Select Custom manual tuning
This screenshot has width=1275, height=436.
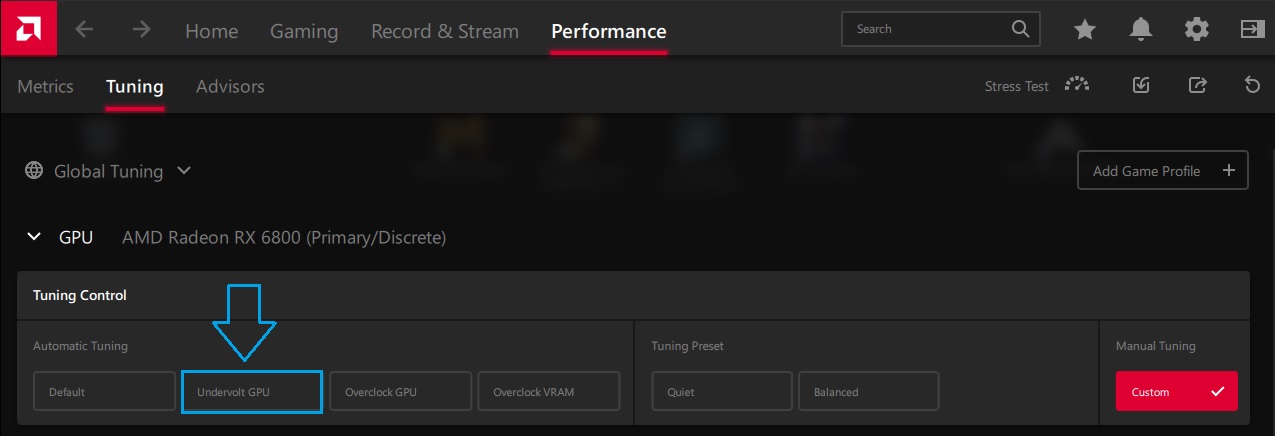pos(1177,391)
